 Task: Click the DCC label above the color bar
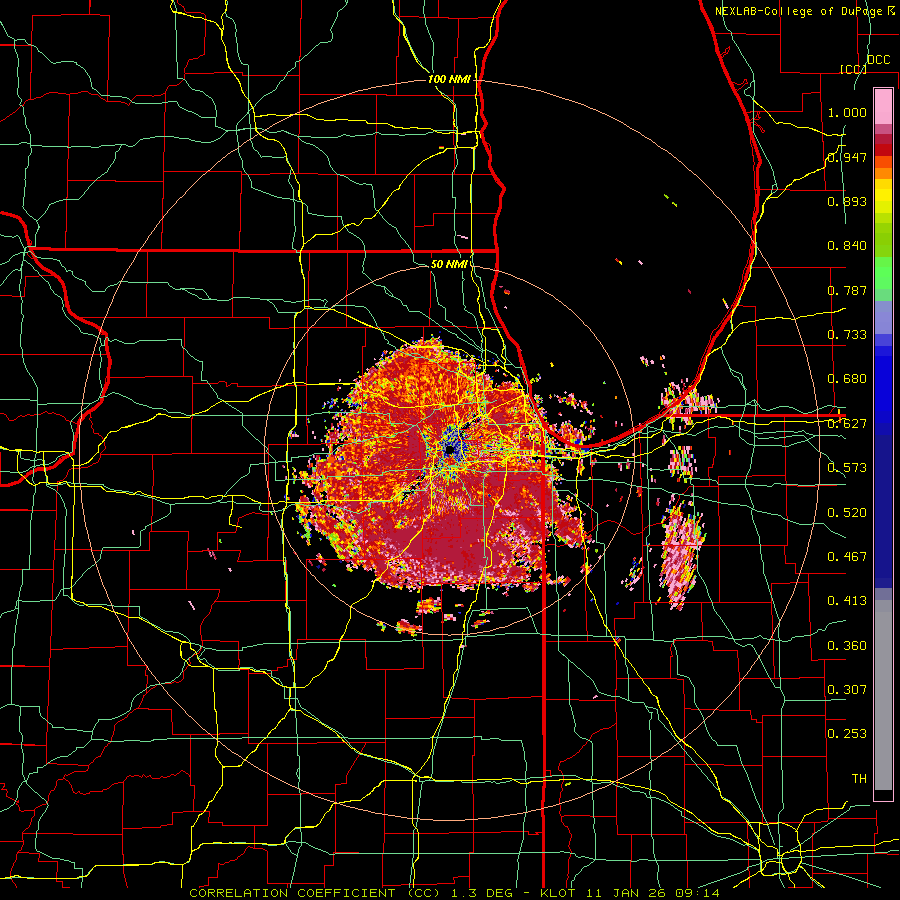(879, 60)
